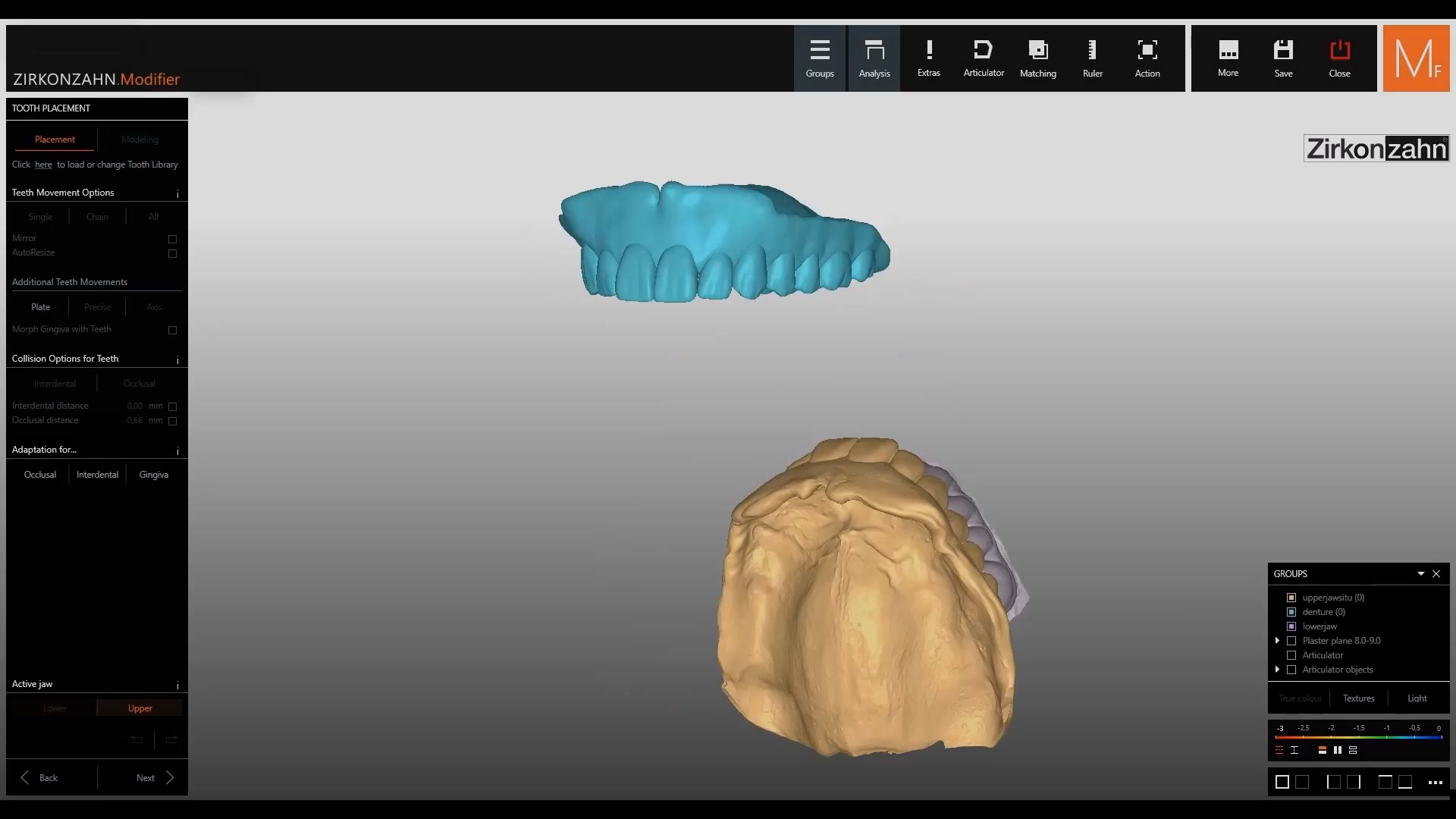1456x819 pixels.
Task: Switch to Light display mode
Action: [1417, 698]
